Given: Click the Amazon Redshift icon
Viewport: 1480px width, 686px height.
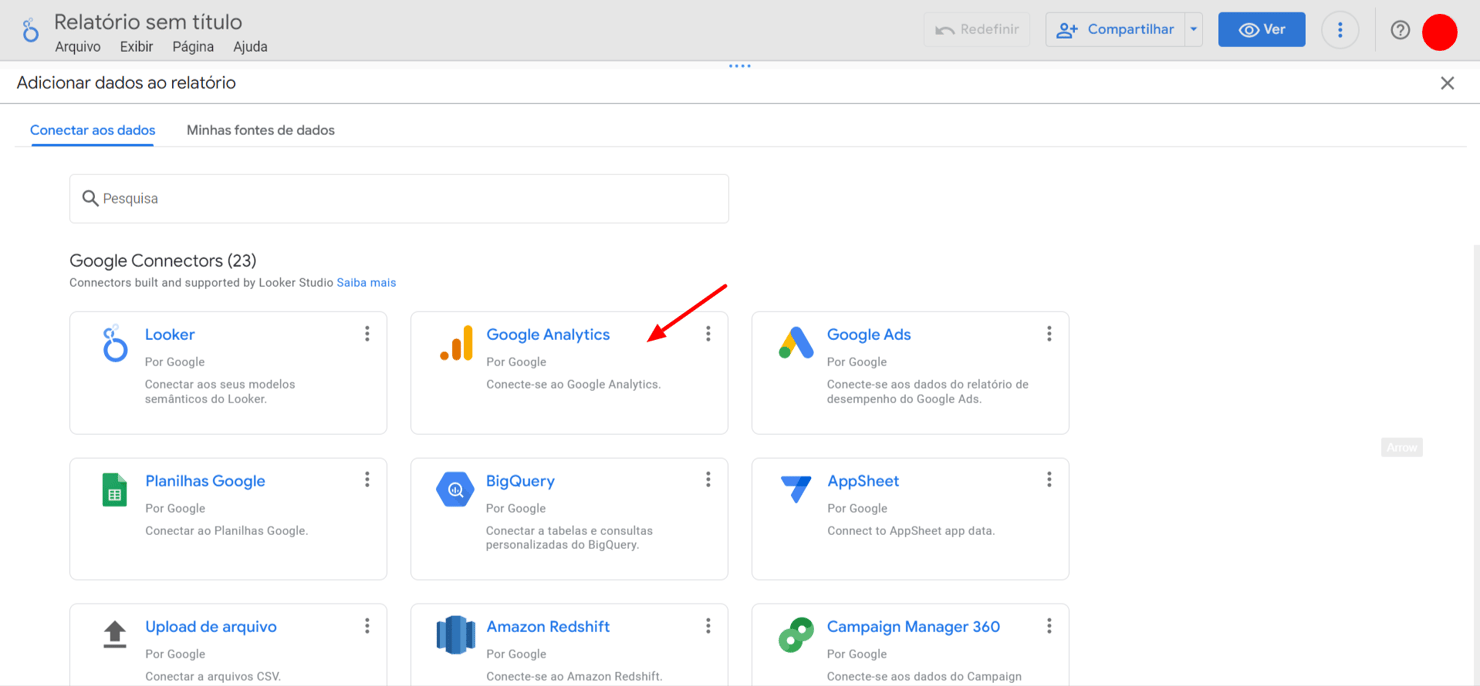Looking at the screenshot, I should pyautogui.click(x=456, y=635).
